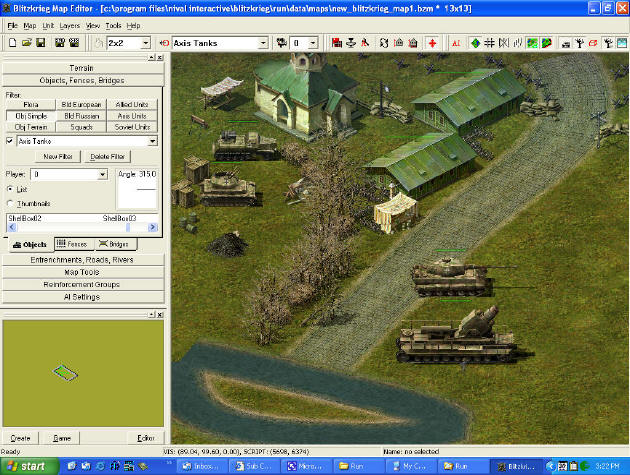Click the Delete Filter button
The height and width of the screenshot is (475, 630).
click(107, 156)
